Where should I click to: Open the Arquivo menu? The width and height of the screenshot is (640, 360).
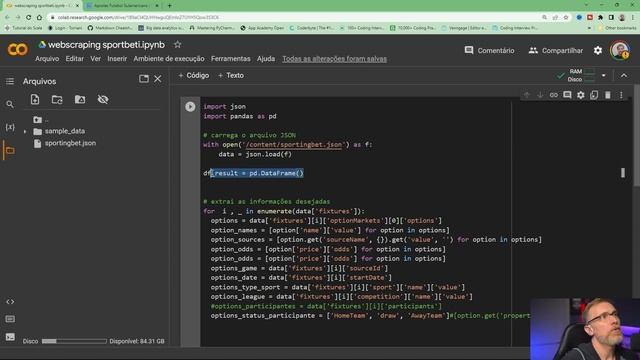[x=47, y=59]
